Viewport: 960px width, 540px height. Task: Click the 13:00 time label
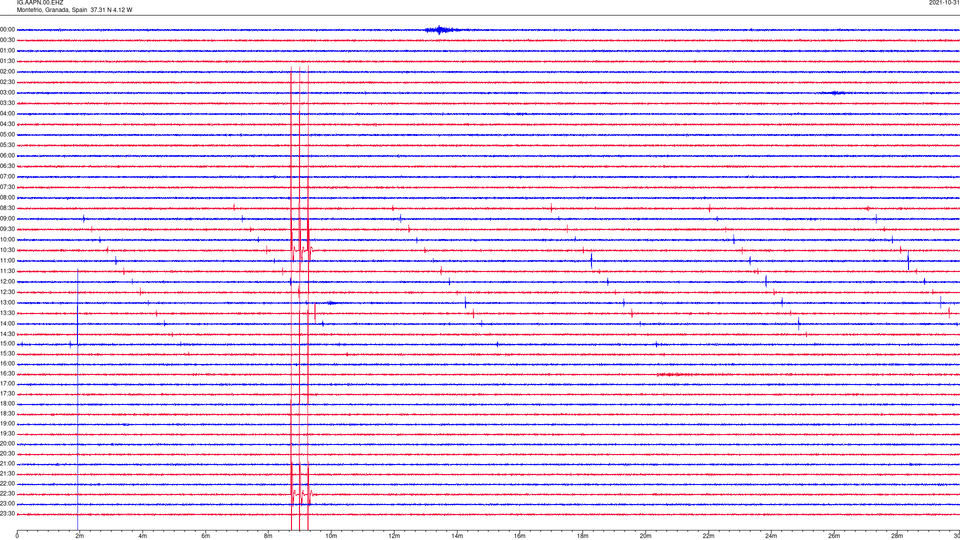pos(7,302)
